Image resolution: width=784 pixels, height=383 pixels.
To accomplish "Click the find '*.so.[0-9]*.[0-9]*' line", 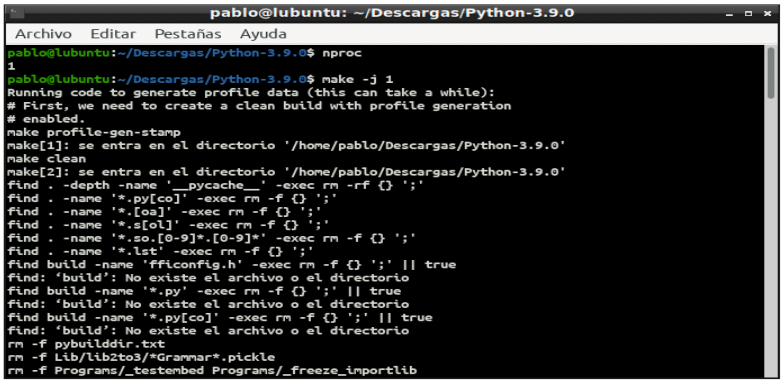I will 212,238.
